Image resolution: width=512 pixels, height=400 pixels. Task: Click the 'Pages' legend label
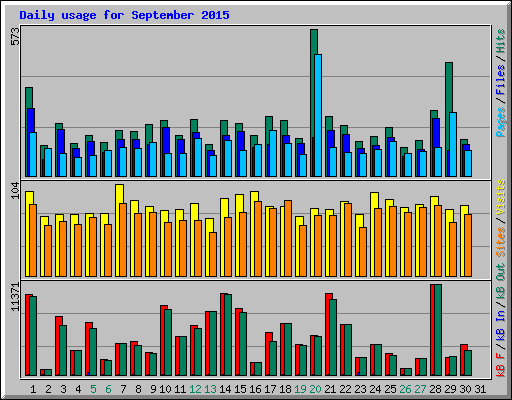501,122
